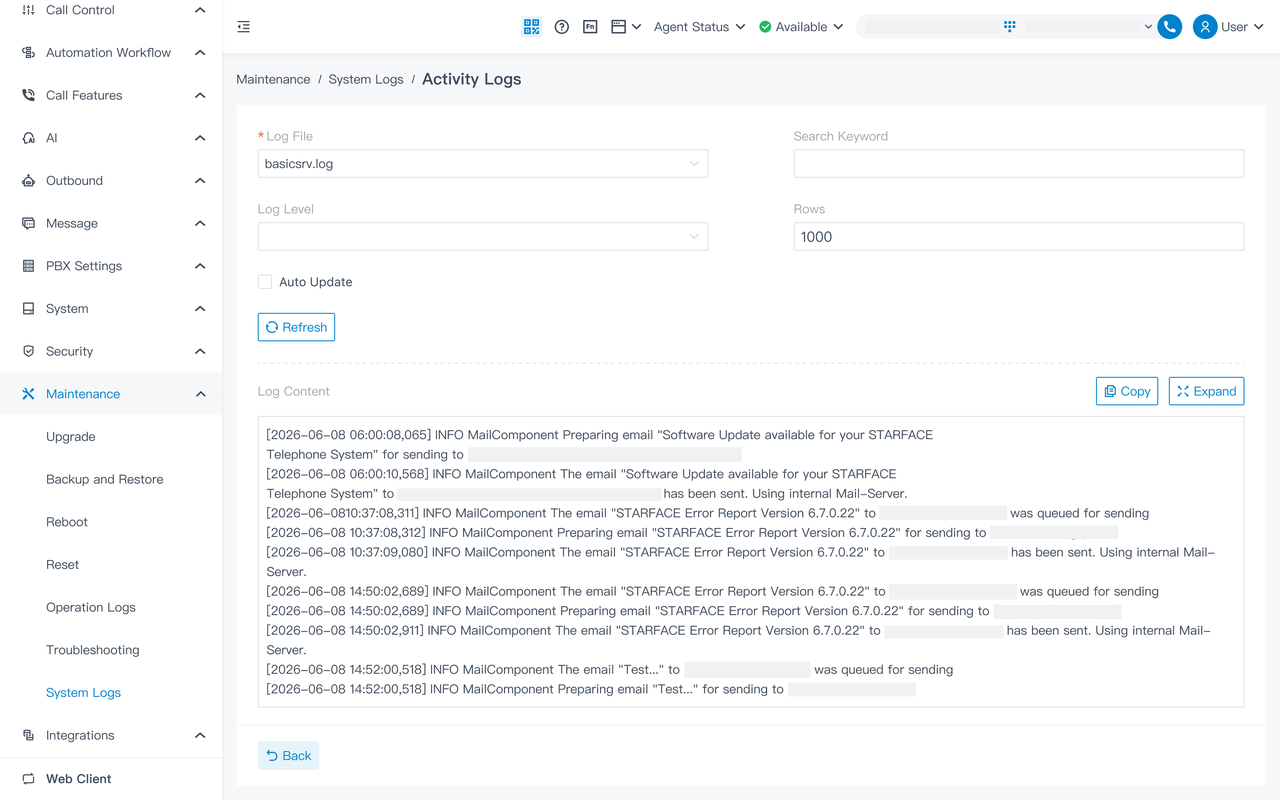Click the Rows input field showing 1000
This screenshot has width=1280, height=800.
(x=1019, y=237)
